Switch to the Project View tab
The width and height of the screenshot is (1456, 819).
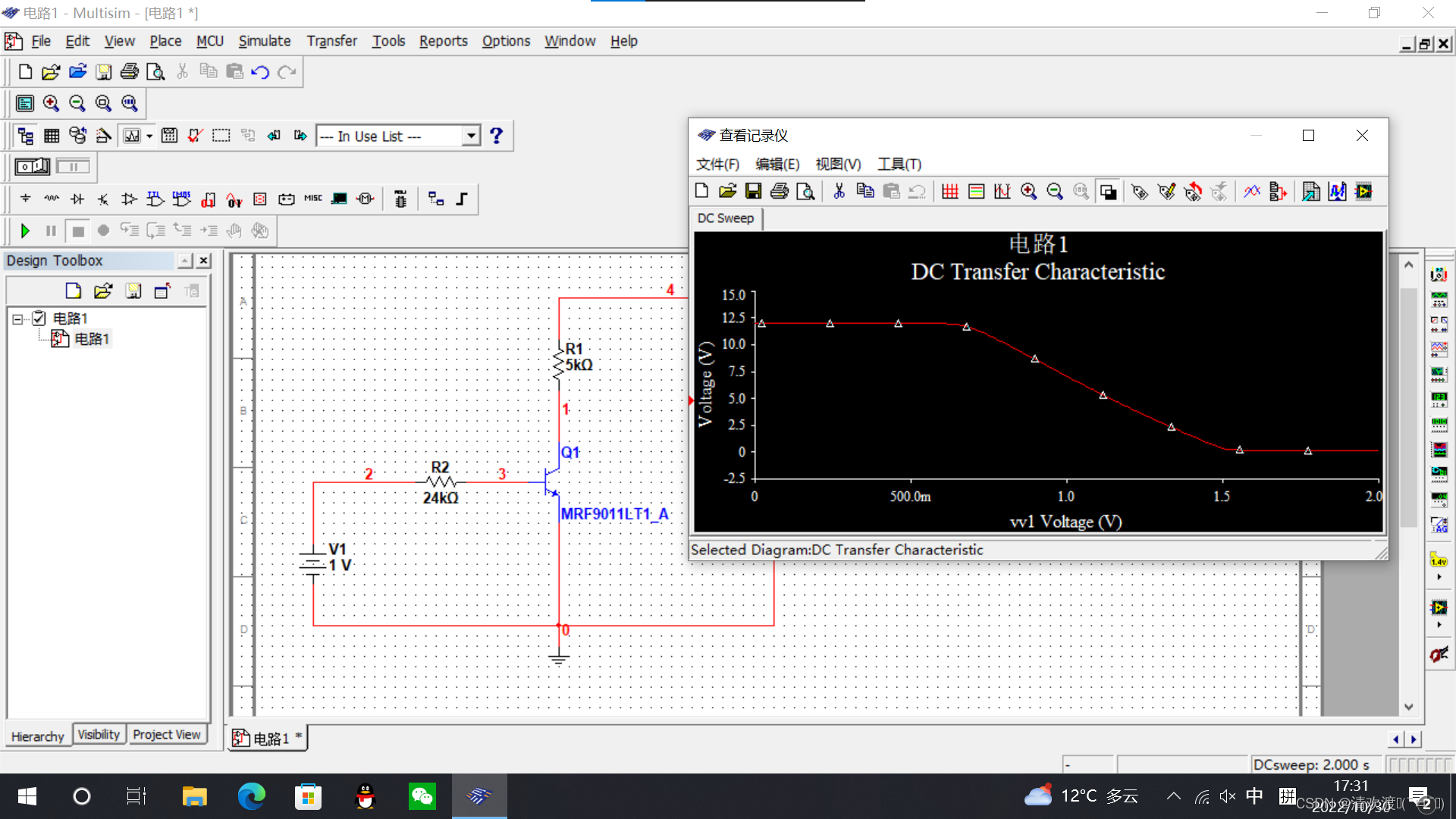[166, 735]
